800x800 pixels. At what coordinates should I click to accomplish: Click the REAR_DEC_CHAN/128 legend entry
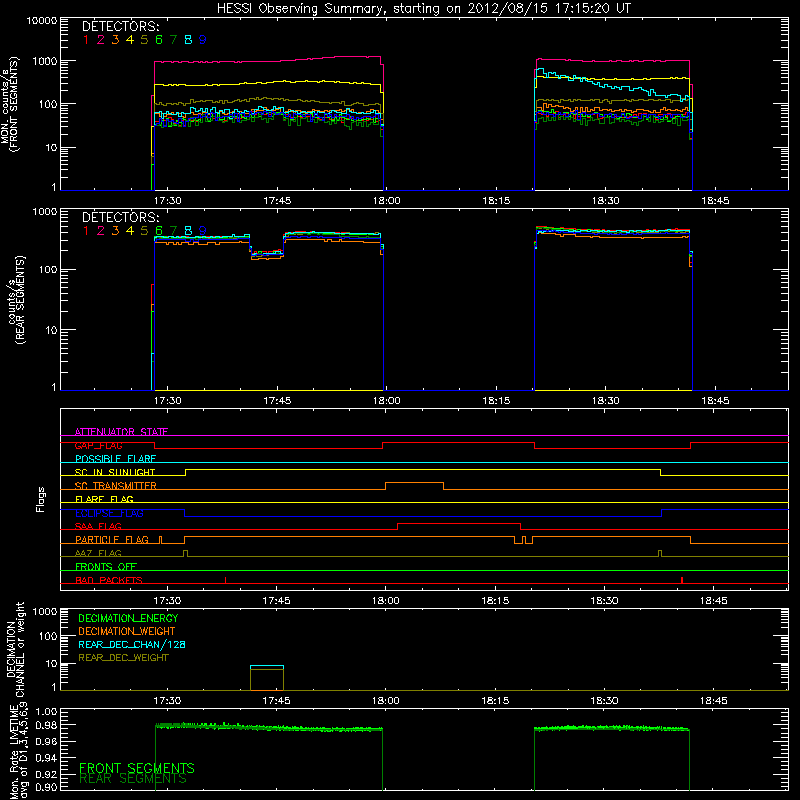[132, 645]
